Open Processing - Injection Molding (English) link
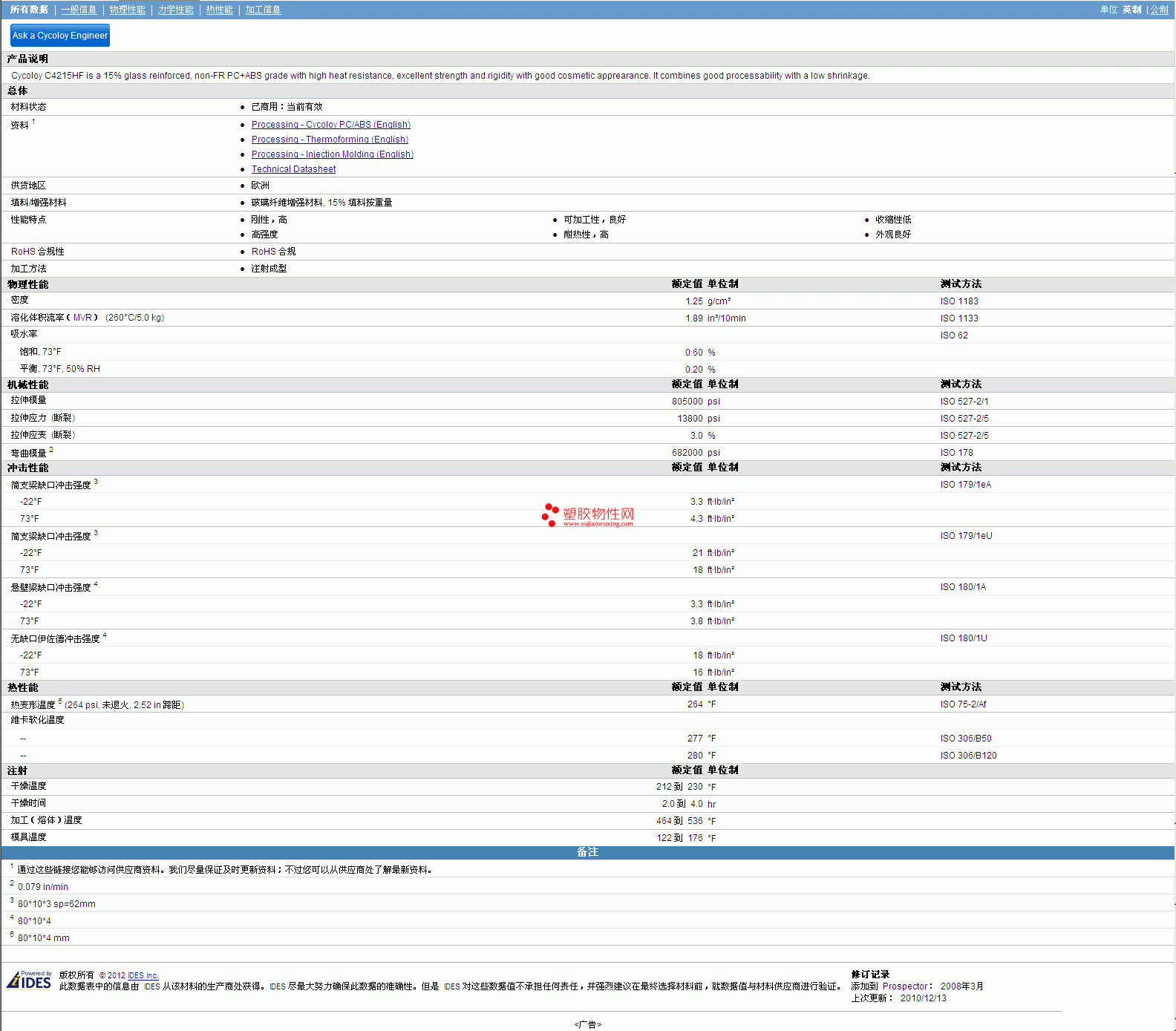Viewport: 1176px width, 1031px height. (332, 154)
